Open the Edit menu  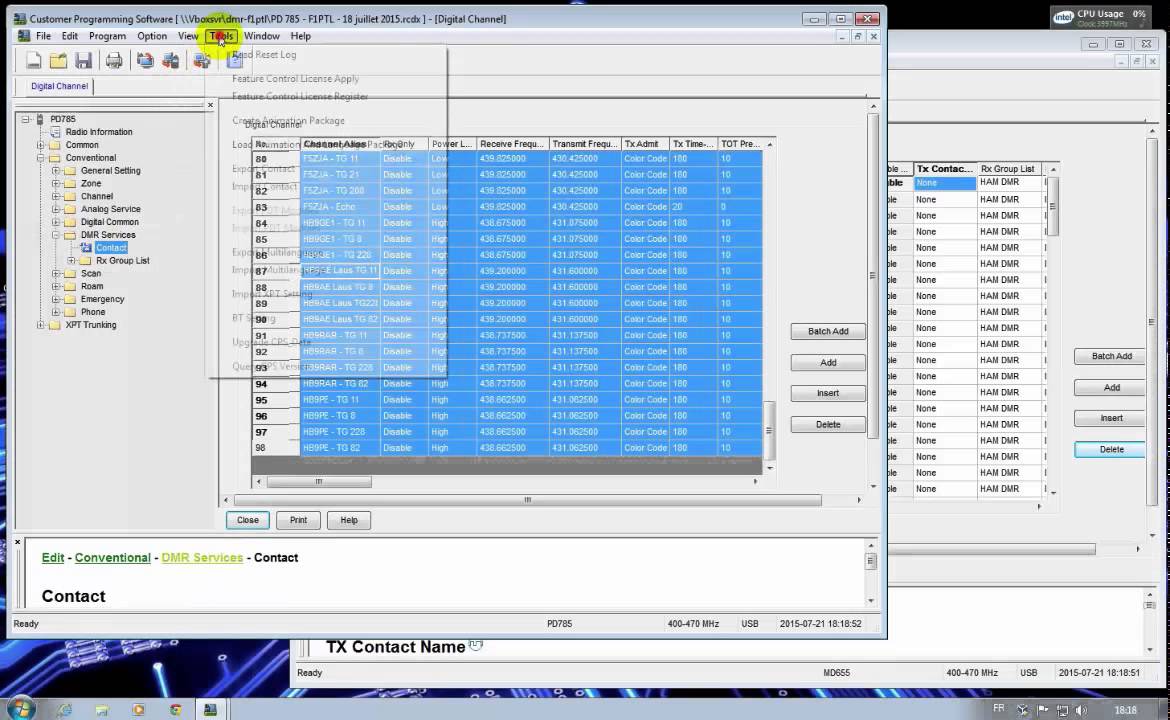click(x=69, y=36)
